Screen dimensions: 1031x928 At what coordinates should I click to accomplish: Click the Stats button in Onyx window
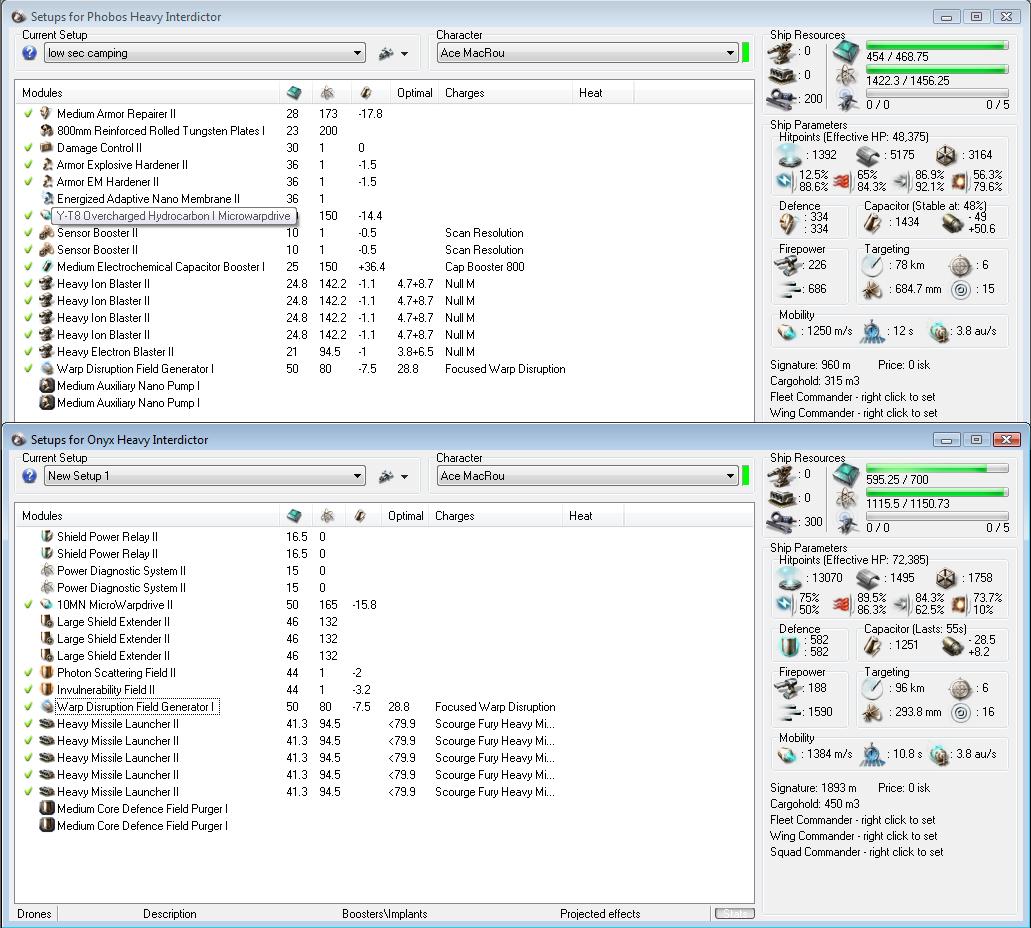pyautogui.click(x=734, y=913)
